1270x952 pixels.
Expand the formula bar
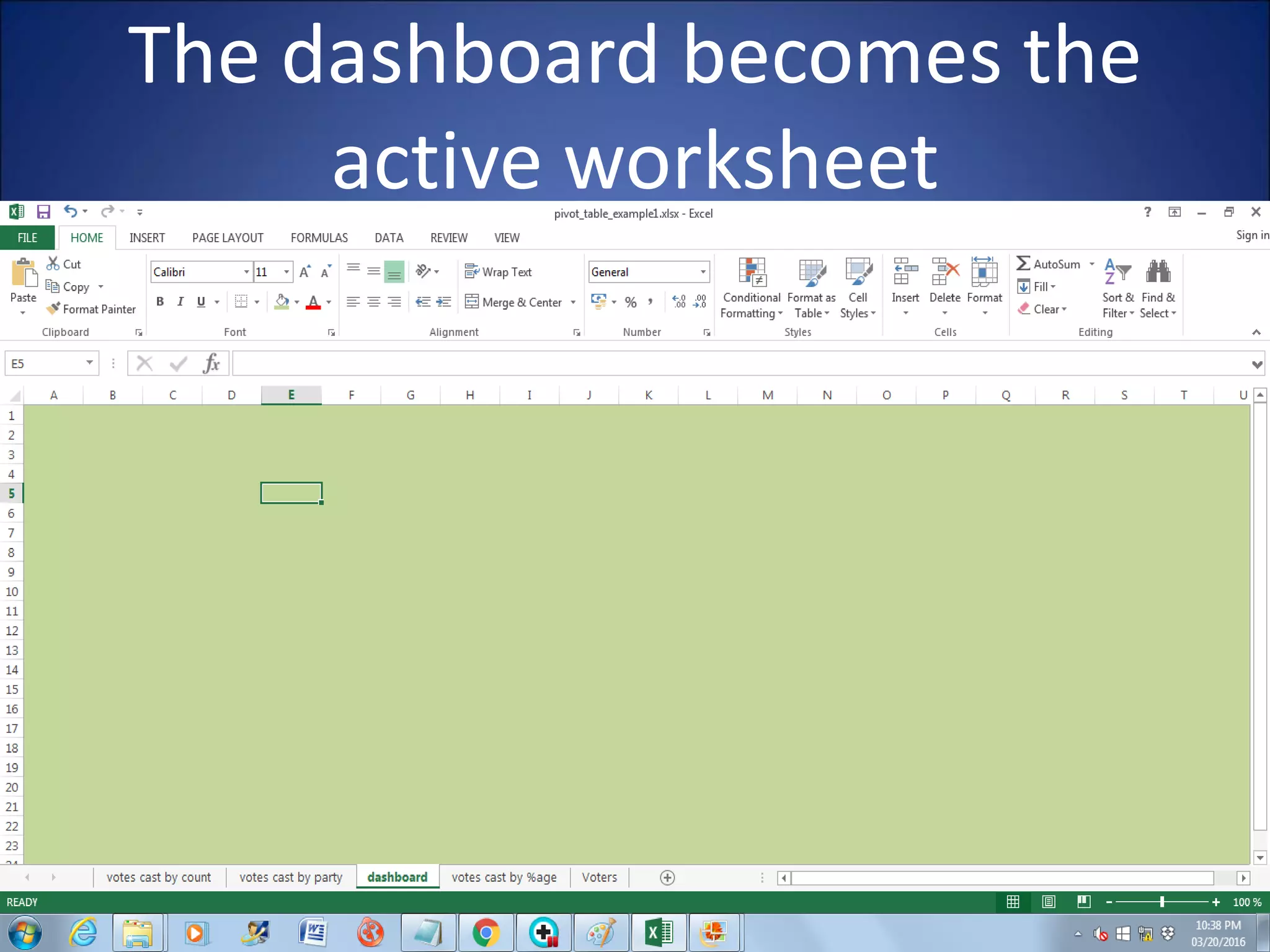[x=1257, y=364]
